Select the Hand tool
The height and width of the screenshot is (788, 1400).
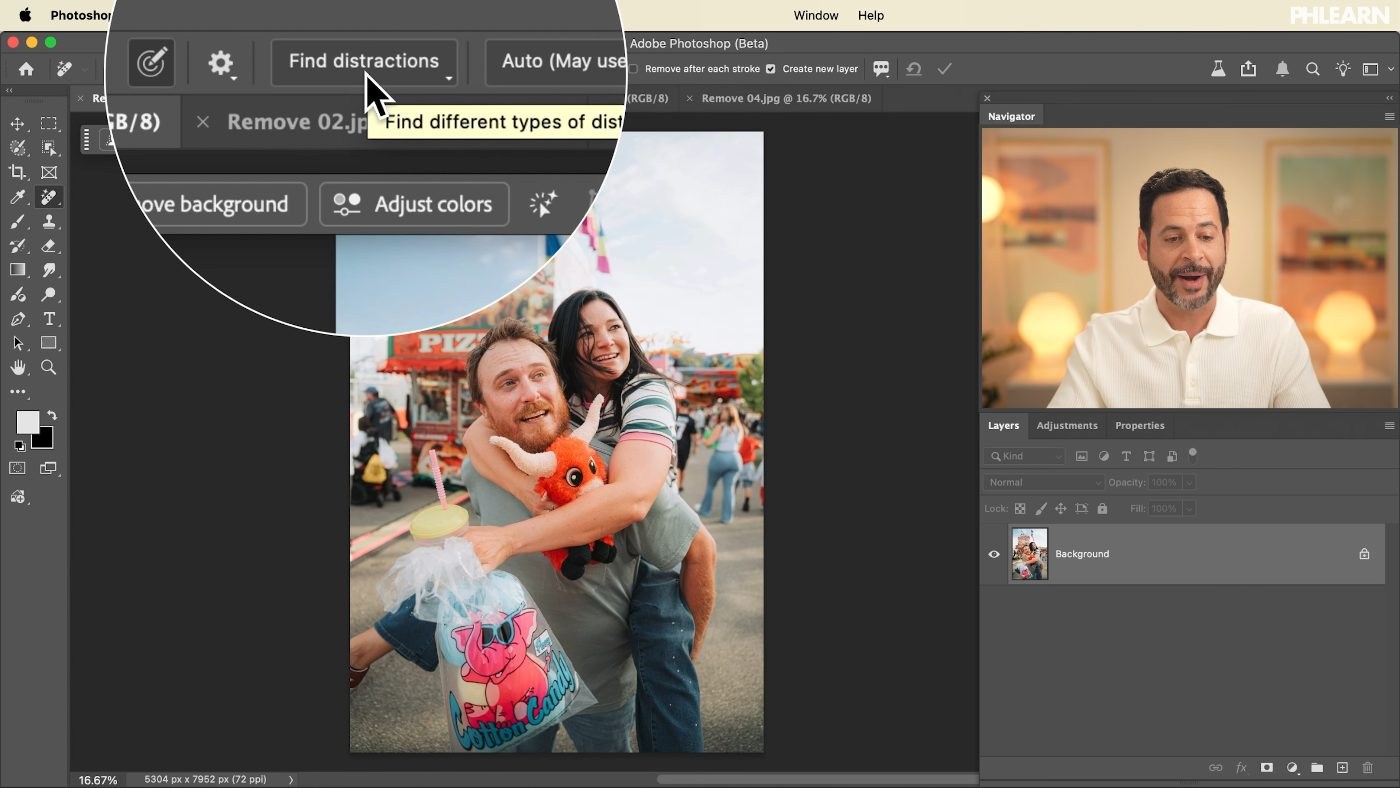pos(18,368)
